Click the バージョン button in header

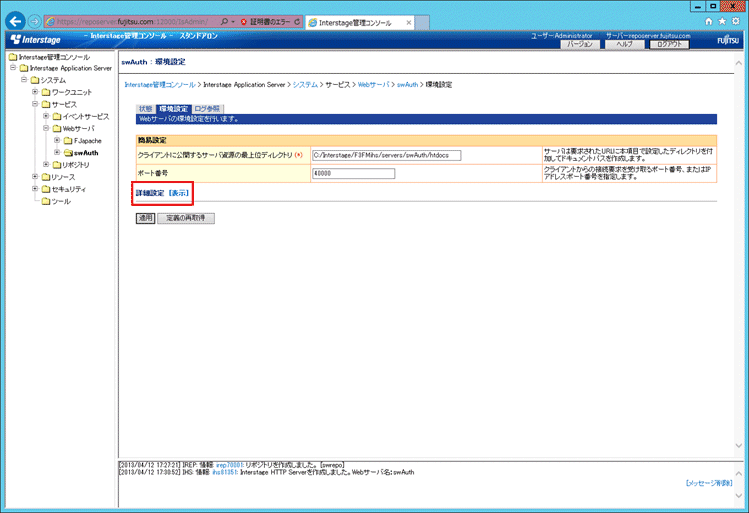pyautogui.click(x=580, y=44)
